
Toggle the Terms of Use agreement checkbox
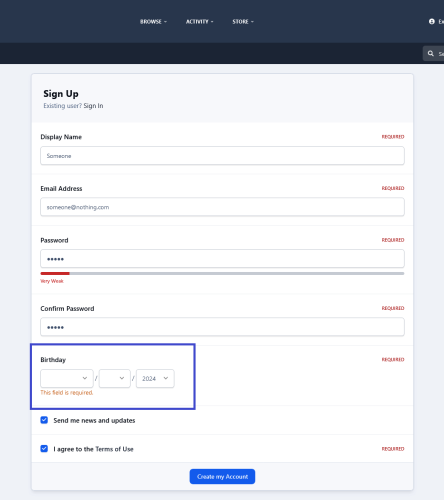coord(44,449)
